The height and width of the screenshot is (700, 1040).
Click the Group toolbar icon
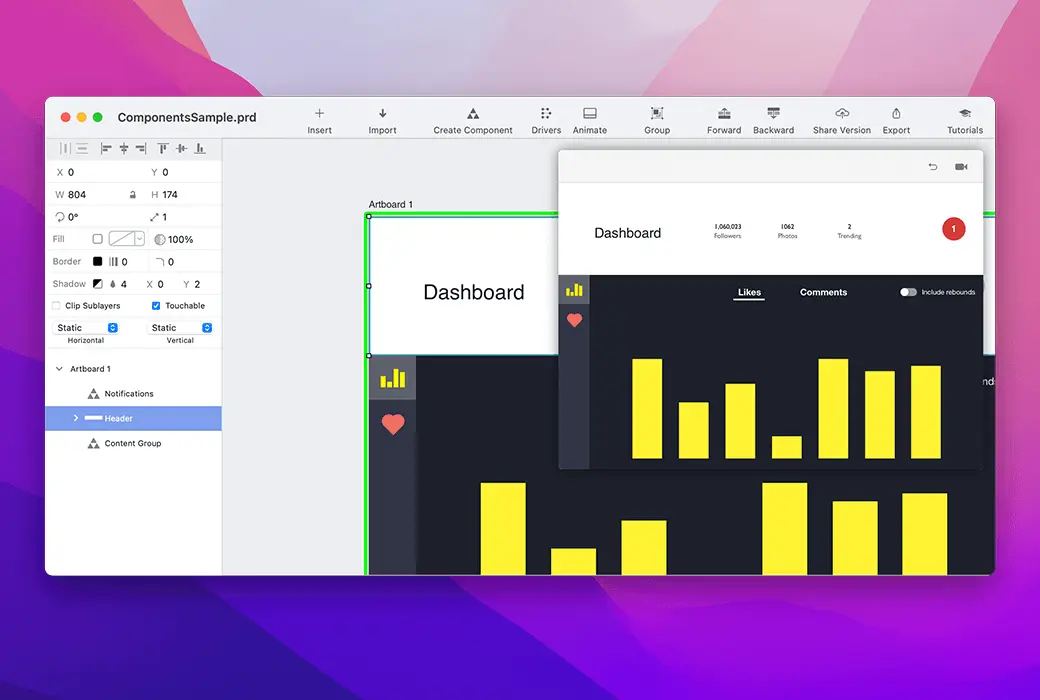[657, 113]
